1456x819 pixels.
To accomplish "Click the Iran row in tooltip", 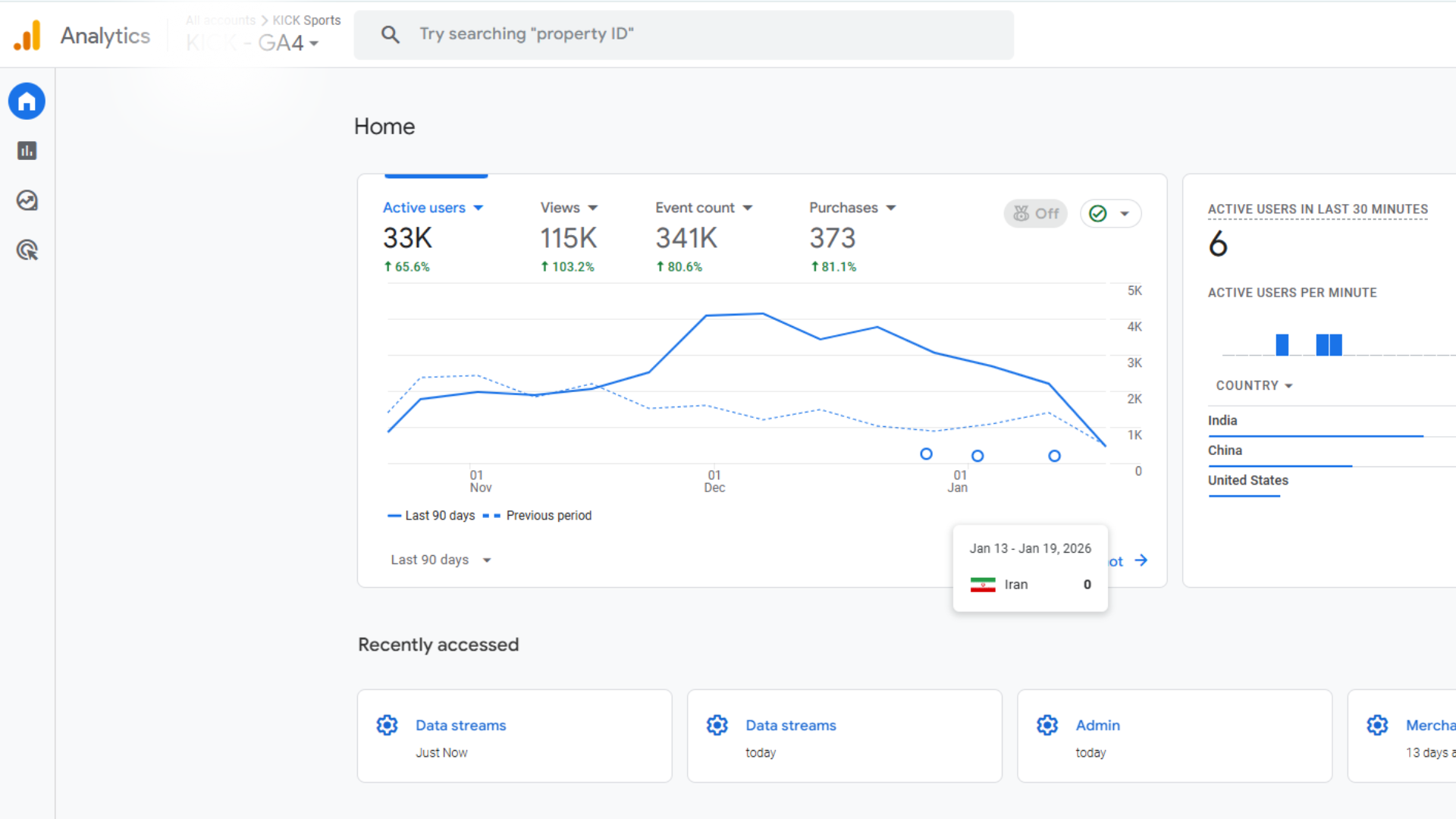I will tap(1031, 585).
